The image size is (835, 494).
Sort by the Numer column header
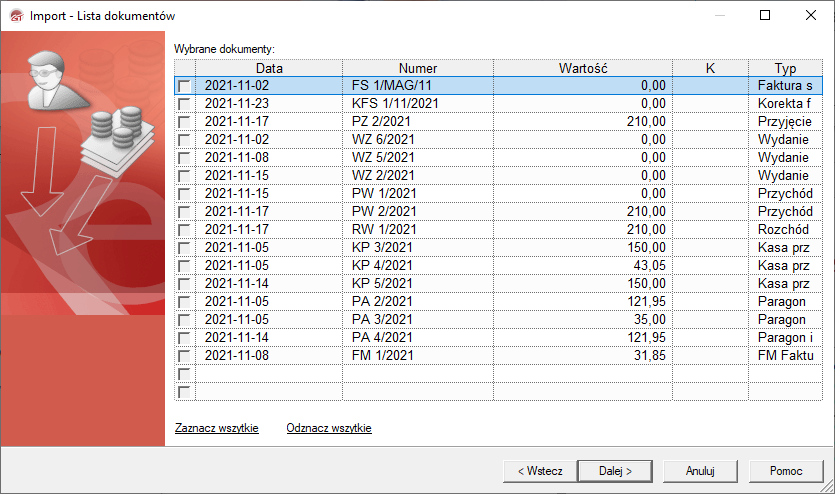point(418,68)
